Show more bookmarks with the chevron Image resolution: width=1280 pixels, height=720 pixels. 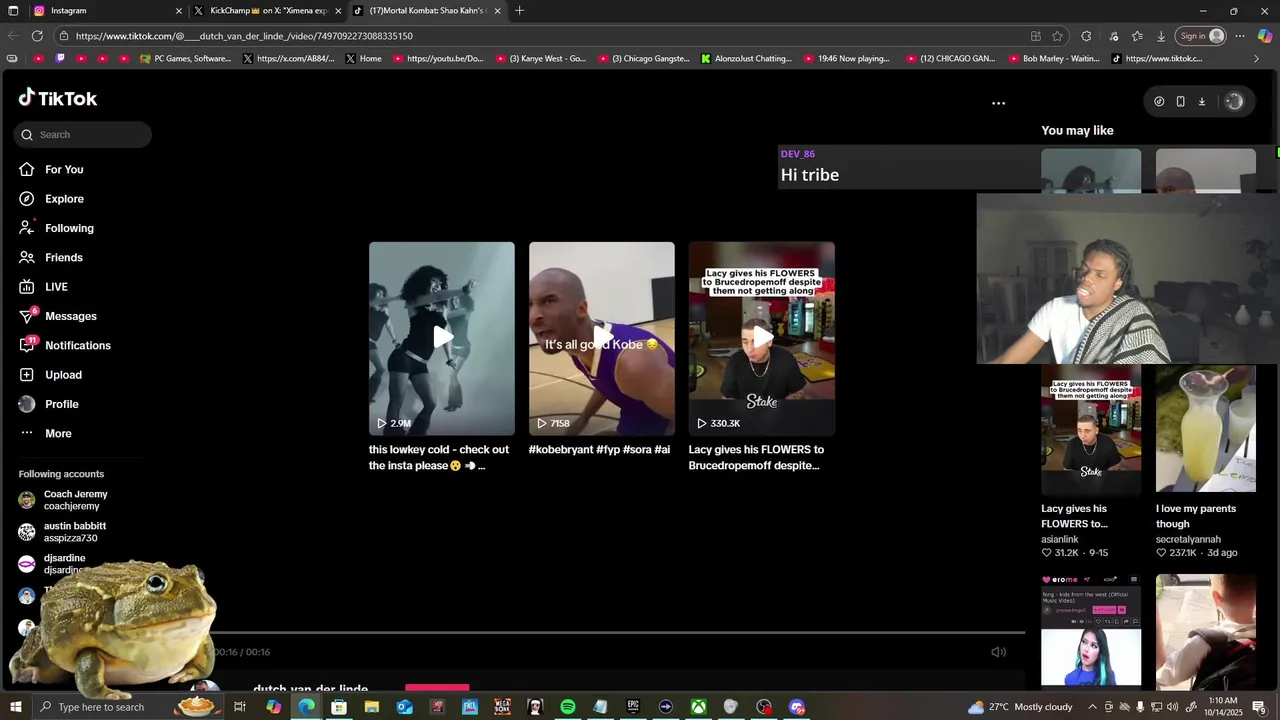click(x=1256, y=59)
